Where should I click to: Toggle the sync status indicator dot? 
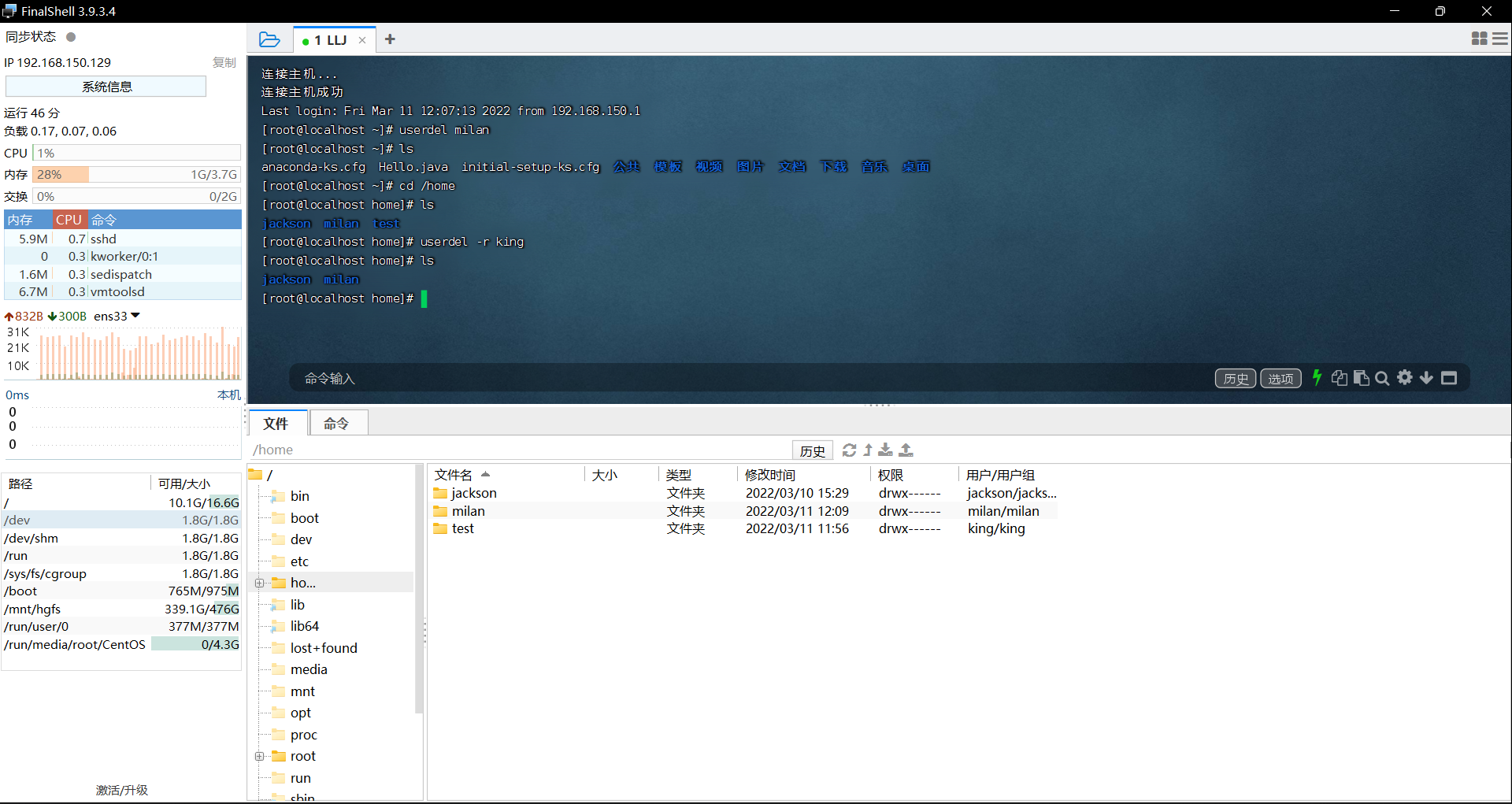(x=71, y=37)
